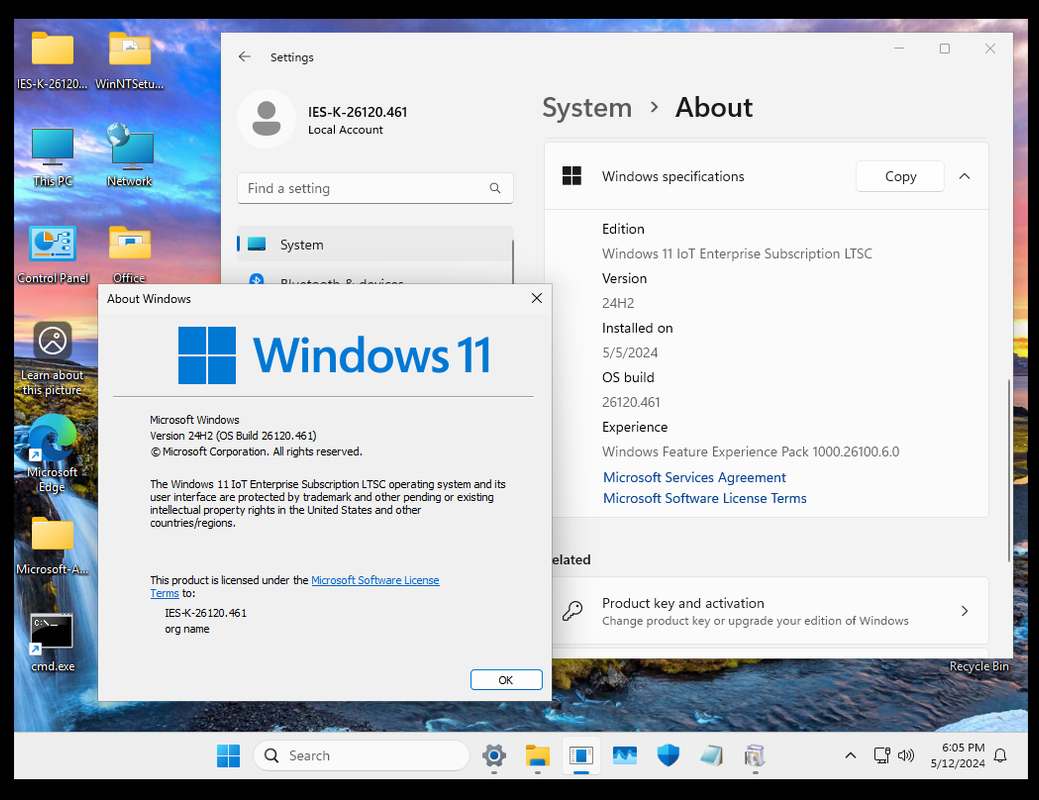This screenshot has height=800, width=1039.
Task: Click the taskbar Search box
Action: pyautogui.click(x=362, y=756)
